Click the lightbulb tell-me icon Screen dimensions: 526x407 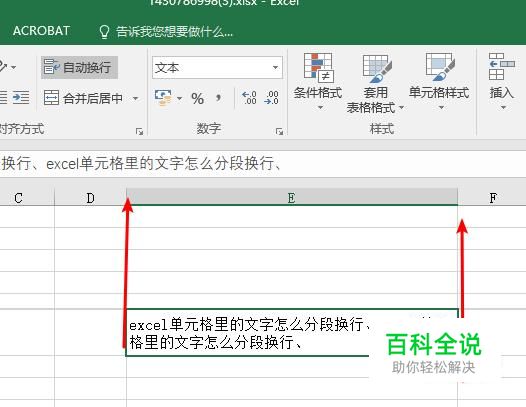point(104,32)
